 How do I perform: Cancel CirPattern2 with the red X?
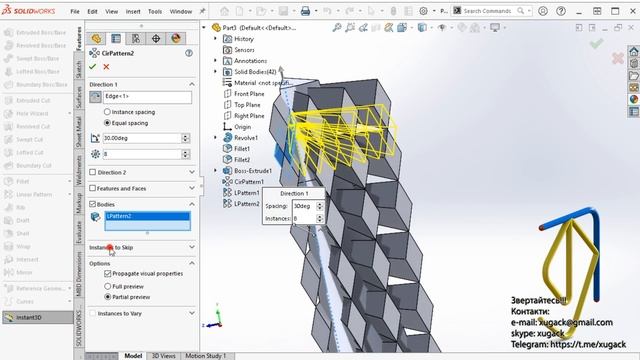106,67
